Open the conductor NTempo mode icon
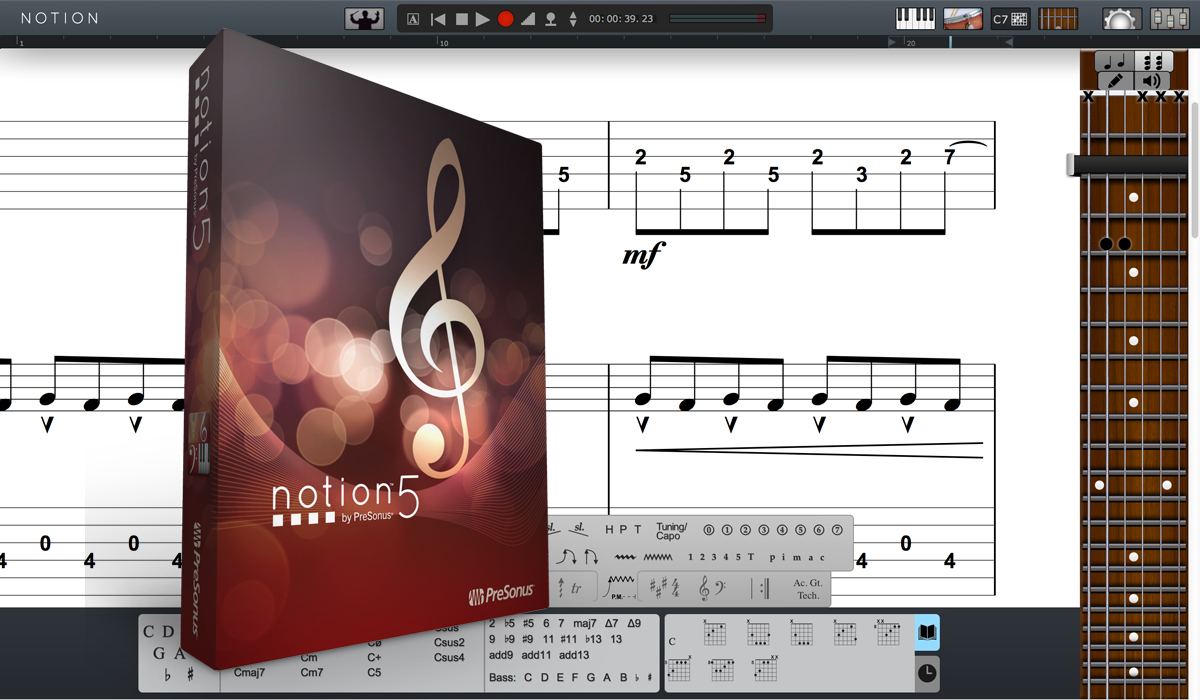The height and width of the screenshot is (700, 1200). pyautogui.click(x=364, y=19)
